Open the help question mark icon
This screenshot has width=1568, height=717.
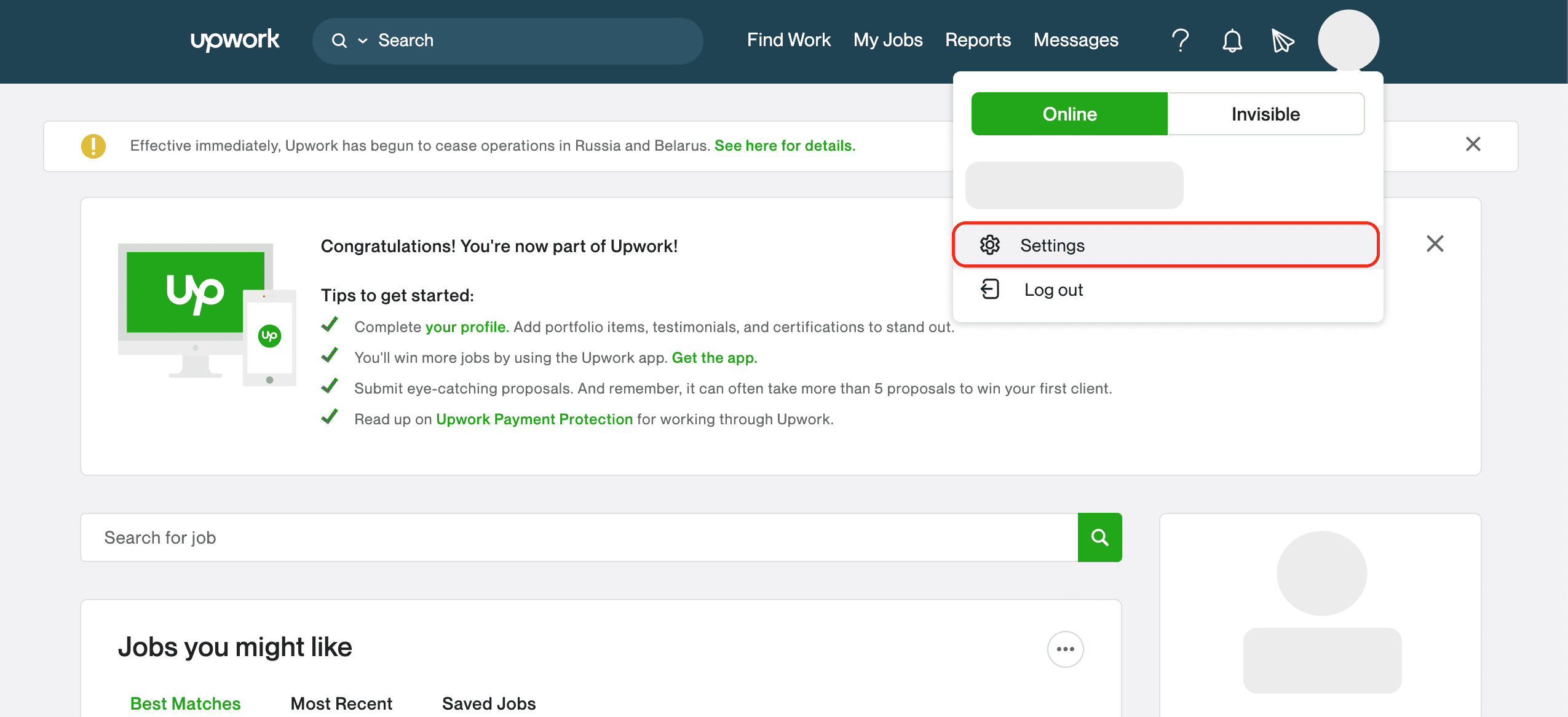point(1180,41)
